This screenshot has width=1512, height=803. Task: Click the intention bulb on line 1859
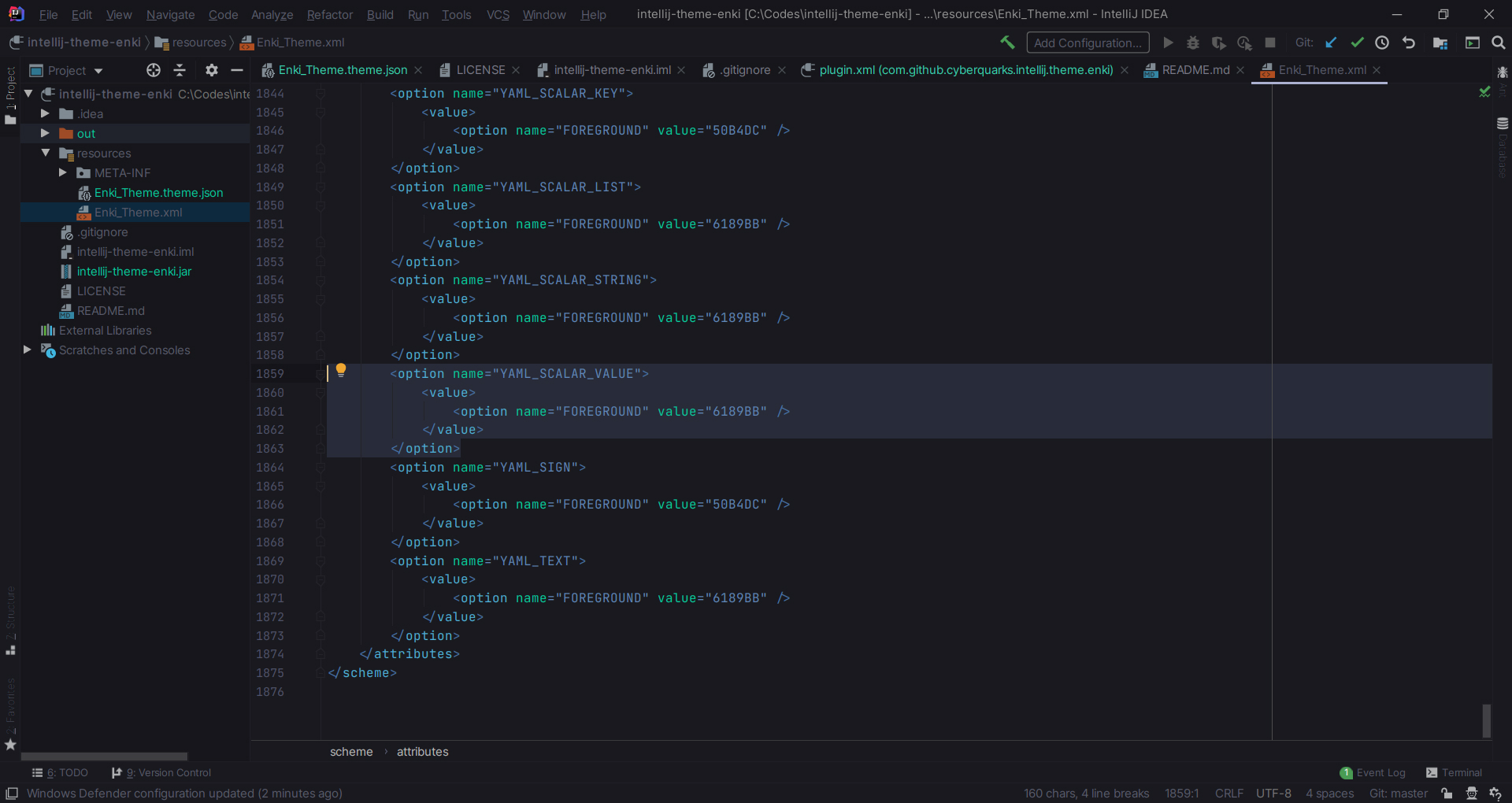pos(341,369)
